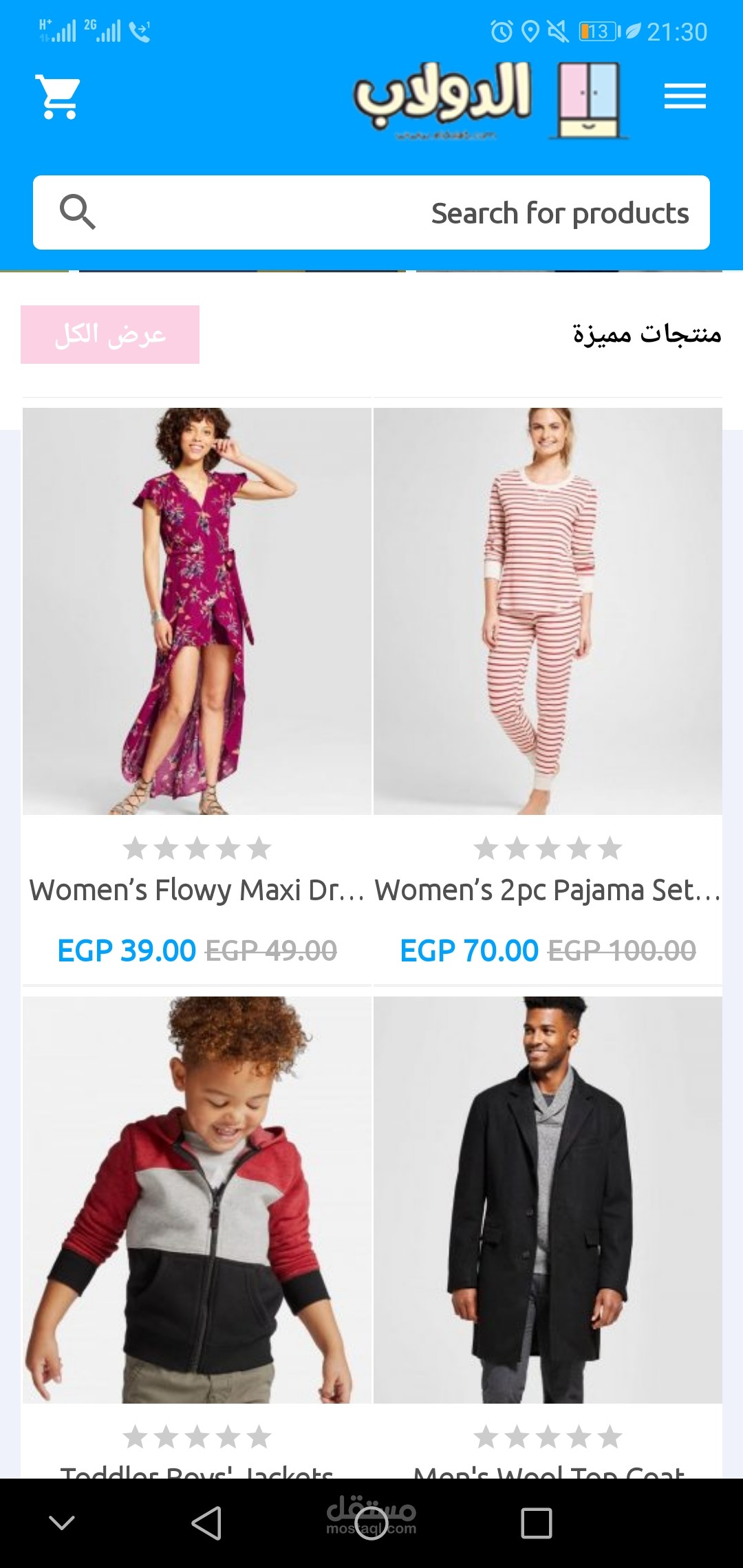Tap the alarm icon in the status bar

502,32
